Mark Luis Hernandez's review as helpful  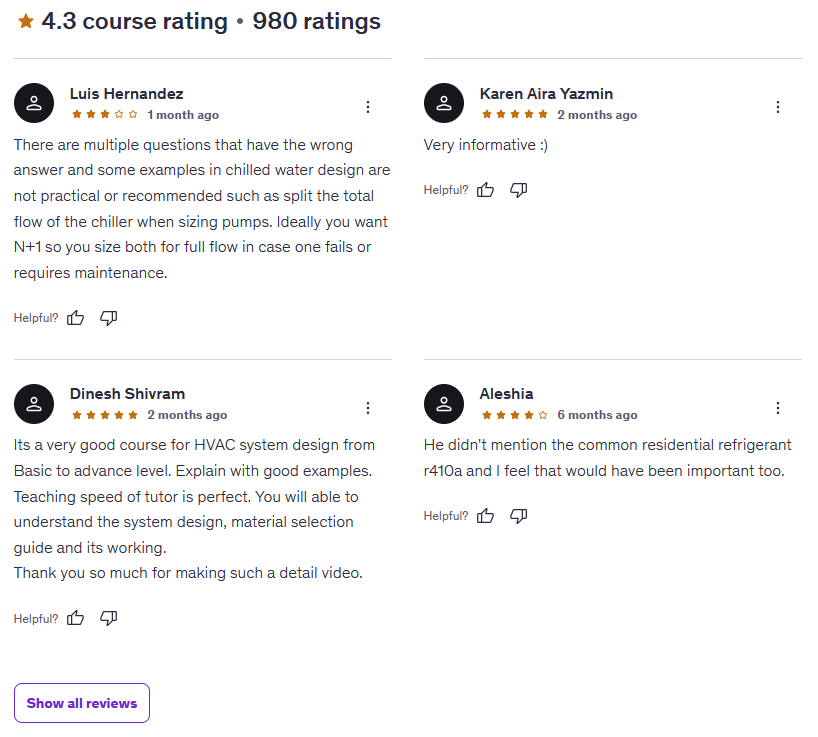(76, 318)
